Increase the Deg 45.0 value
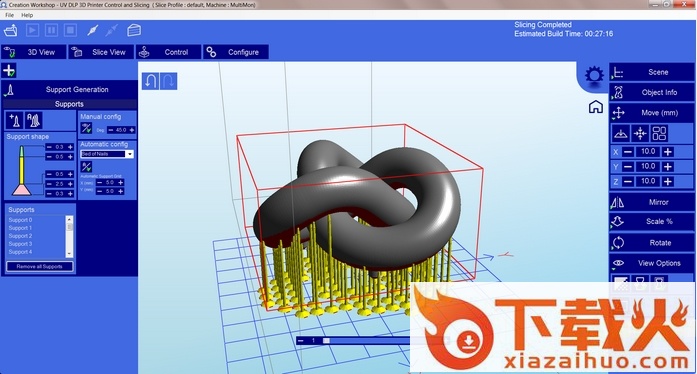 pyautogui.click(x=132, y=130)
